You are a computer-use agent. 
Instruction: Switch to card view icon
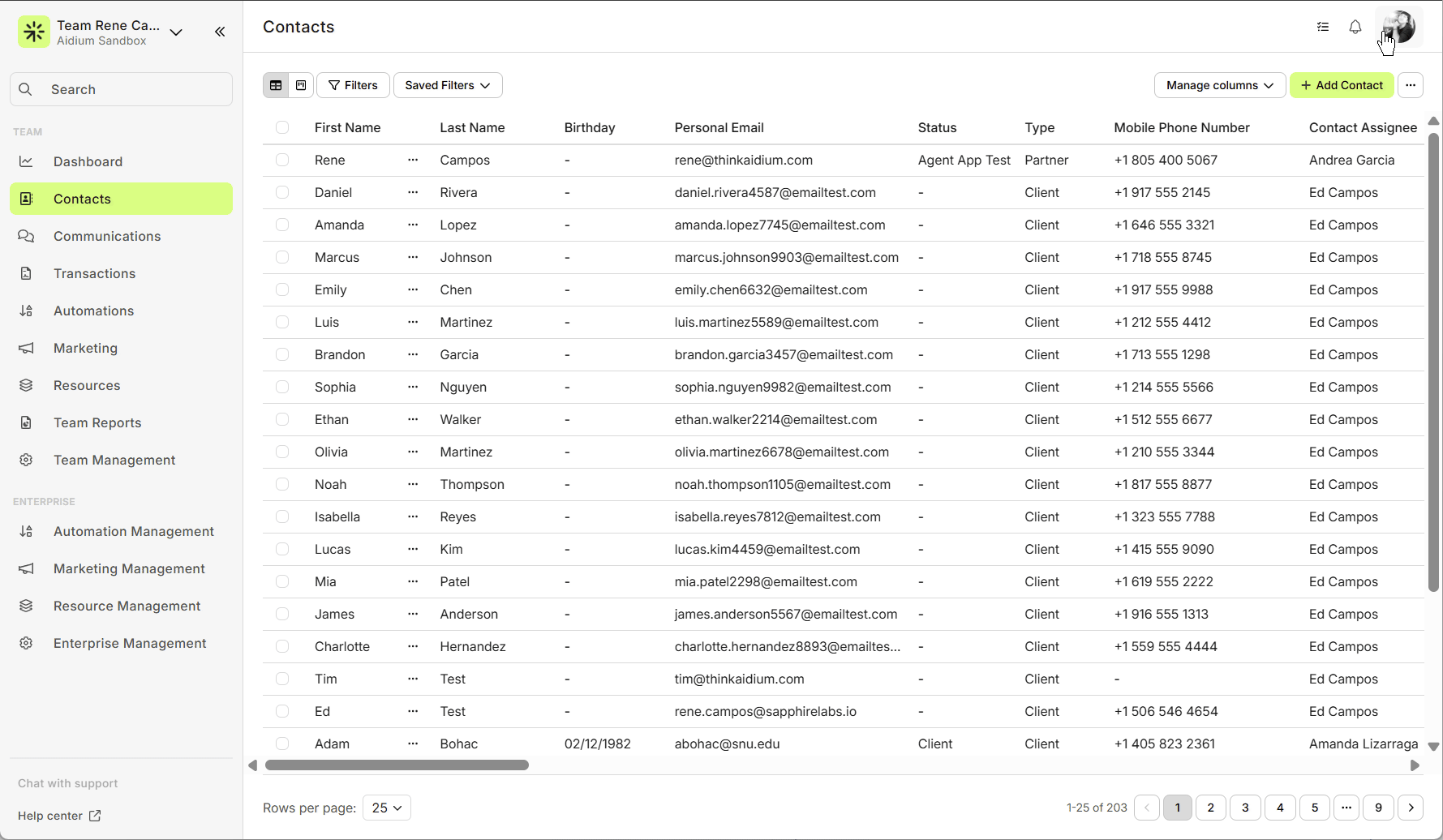[301, 85]
